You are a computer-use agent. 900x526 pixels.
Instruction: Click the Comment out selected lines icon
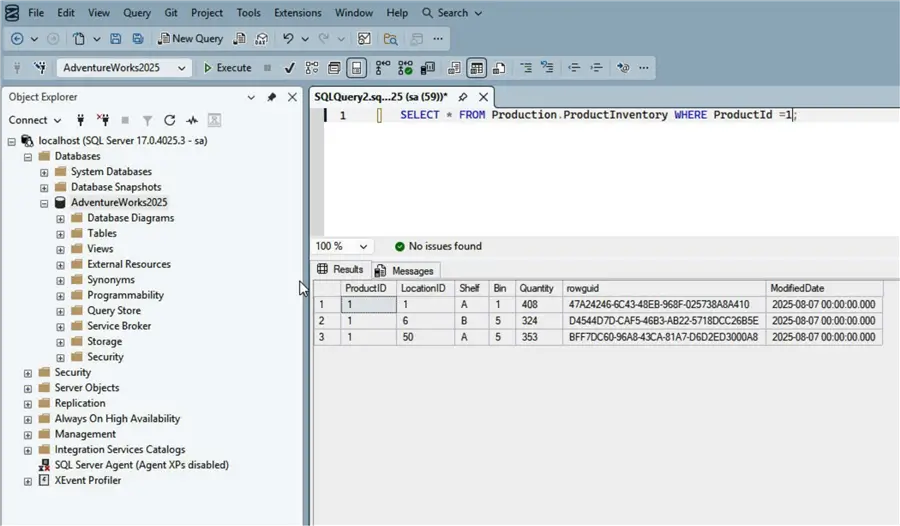click(526, 68)
